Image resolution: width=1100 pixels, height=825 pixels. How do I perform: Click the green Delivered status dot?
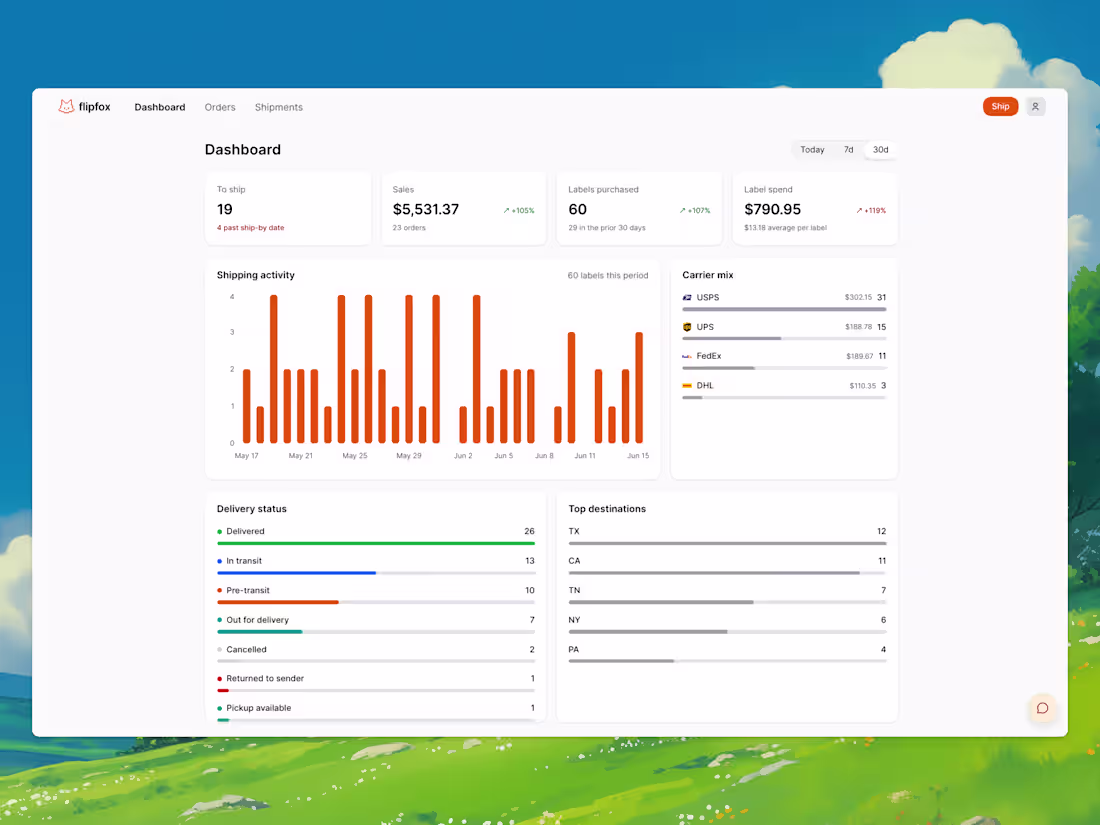pyautogui.click(x=220, y=532)
